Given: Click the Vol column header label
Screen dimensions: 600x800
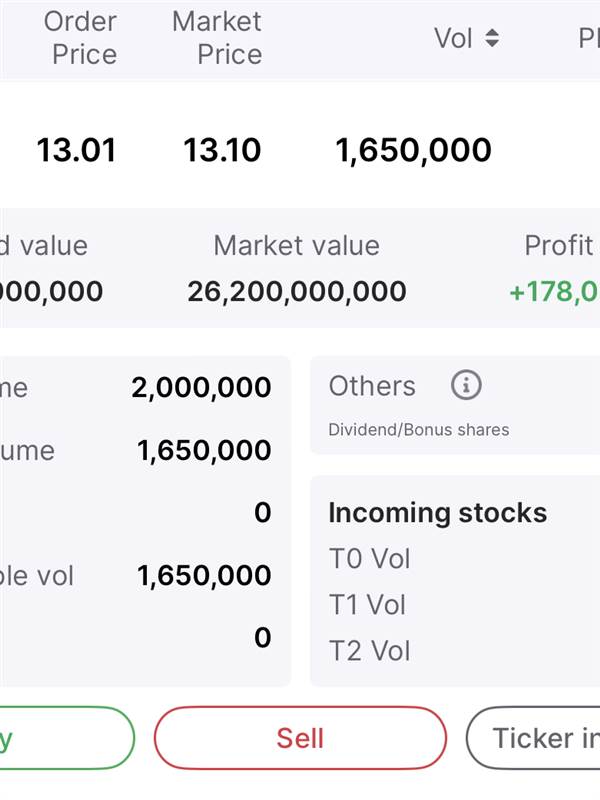Looking at the screenshot, I should click(x=453, y=38).
